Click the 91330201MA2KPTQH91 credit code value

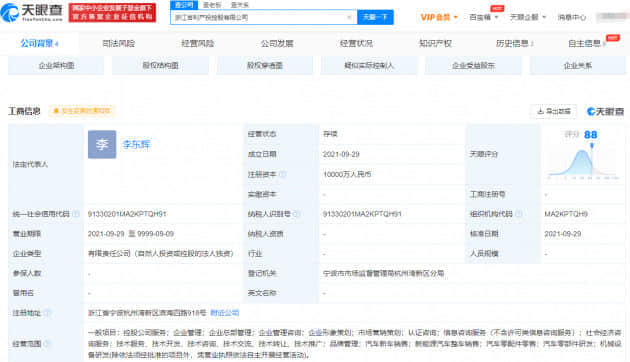point(127,214)
